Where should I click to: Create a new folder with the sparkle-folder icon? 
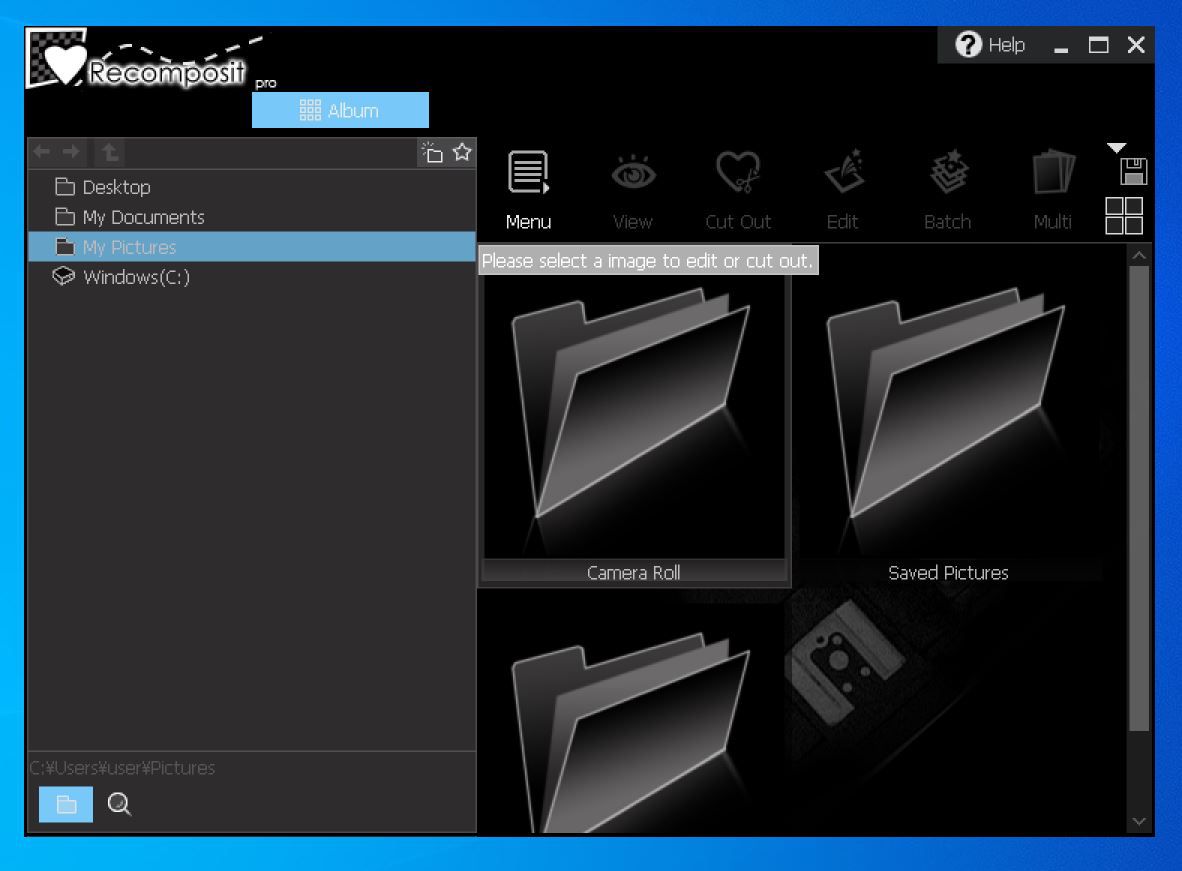point(432,153)
